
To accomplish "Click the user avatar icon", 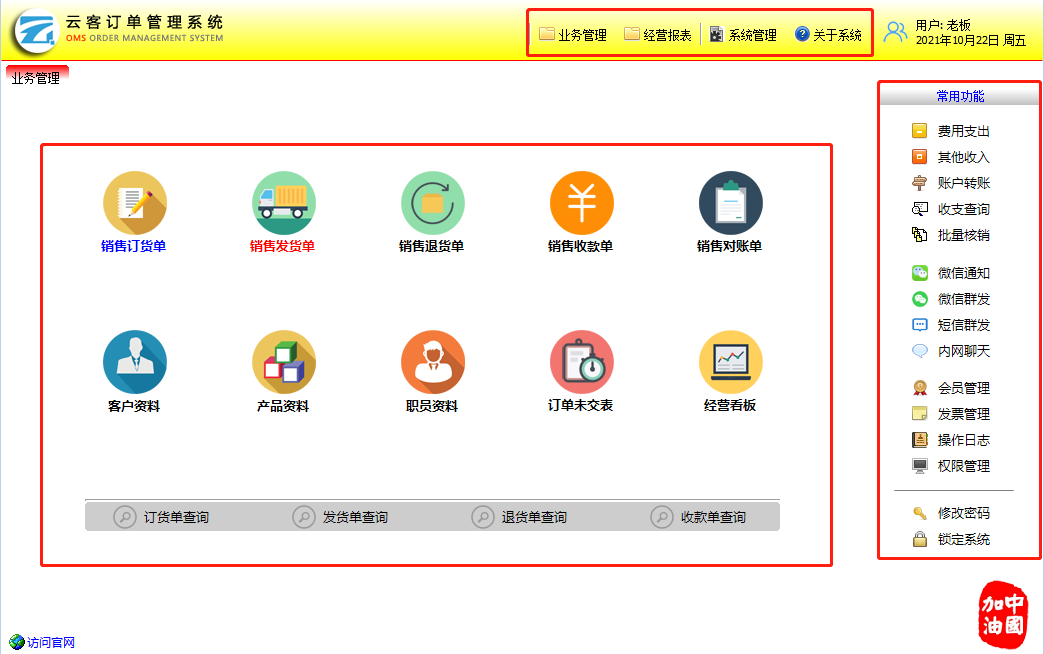I will coord(896,32).
